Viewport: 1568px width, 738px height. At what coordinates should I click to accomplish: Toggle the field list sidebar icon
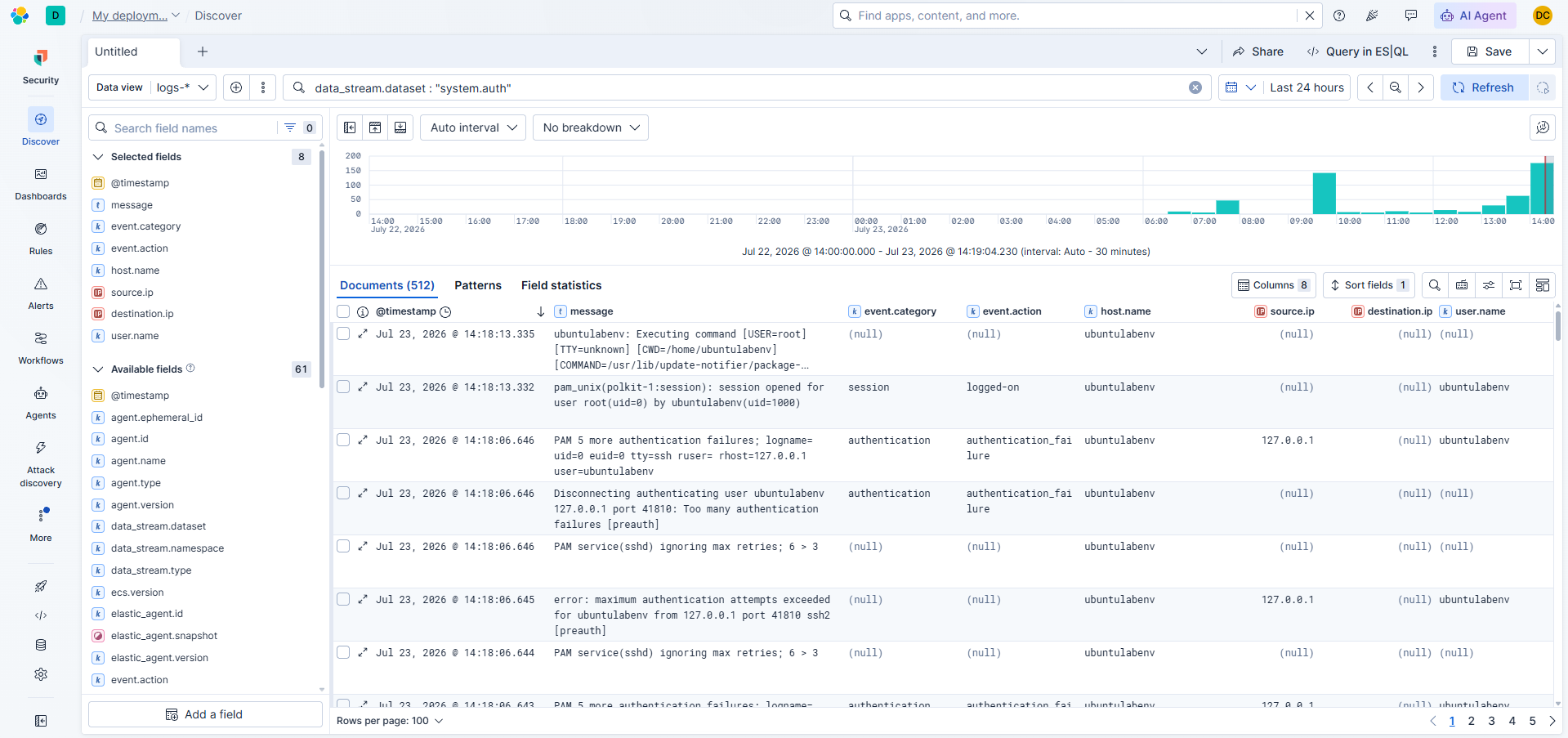coord(350,127)
